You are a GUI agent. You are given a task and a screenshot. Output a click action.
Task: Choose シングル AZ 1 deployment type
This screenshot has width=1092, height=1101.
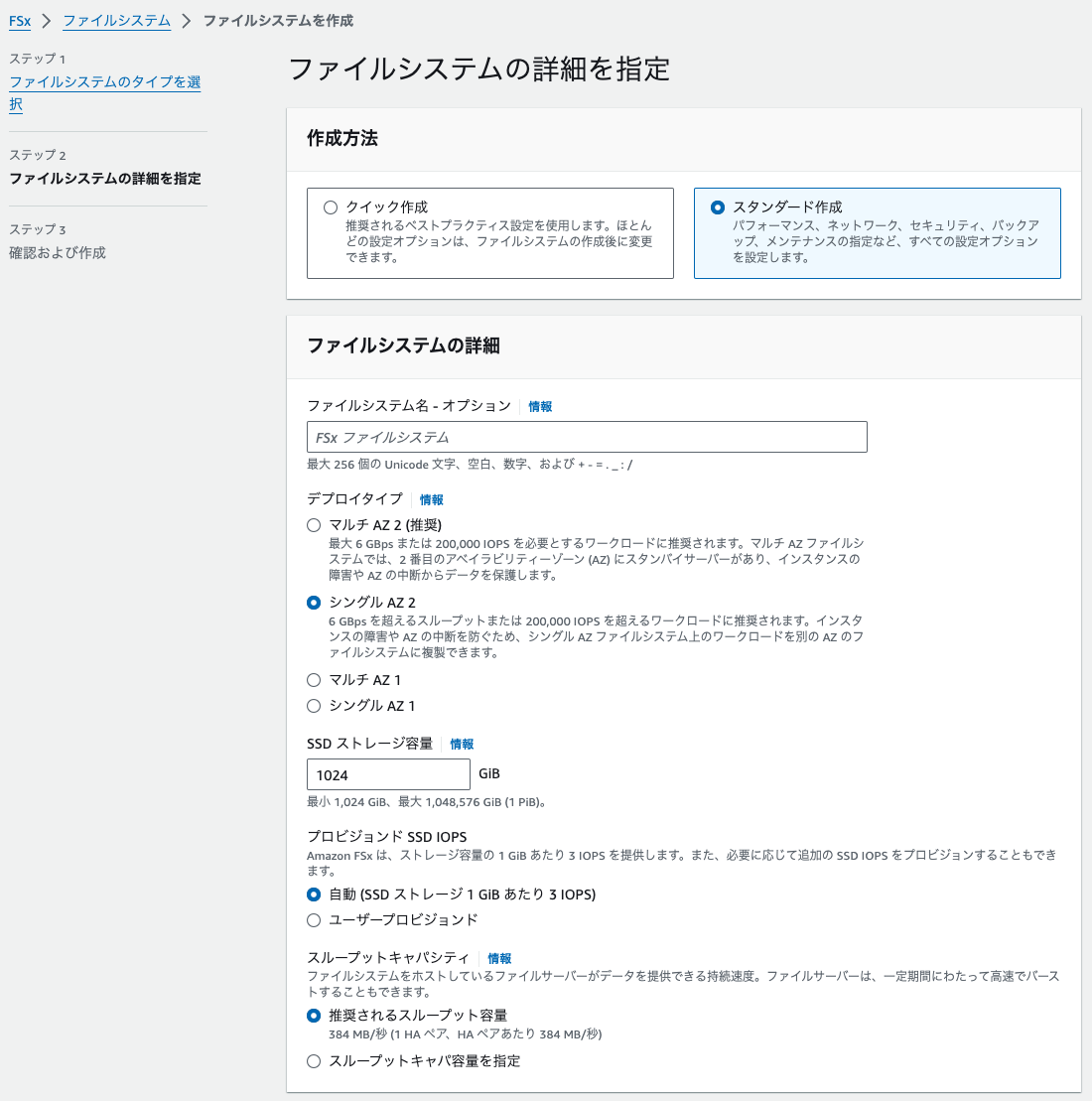pyautogui.click(x=314, y=706)
